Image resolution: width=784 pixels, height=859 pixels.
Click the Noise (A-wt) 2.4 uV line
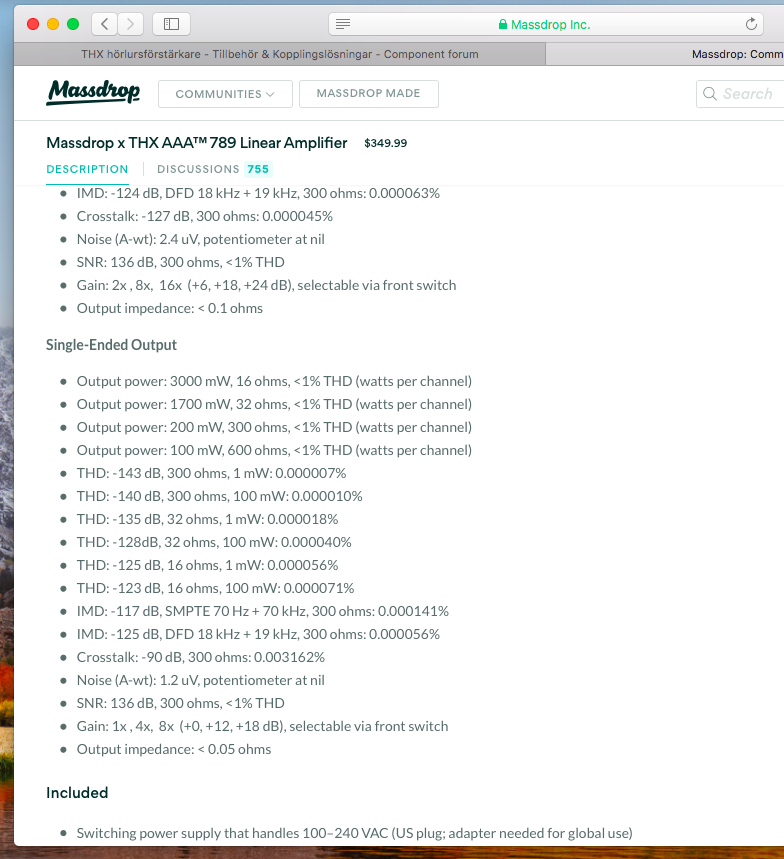tap(201, 239)
